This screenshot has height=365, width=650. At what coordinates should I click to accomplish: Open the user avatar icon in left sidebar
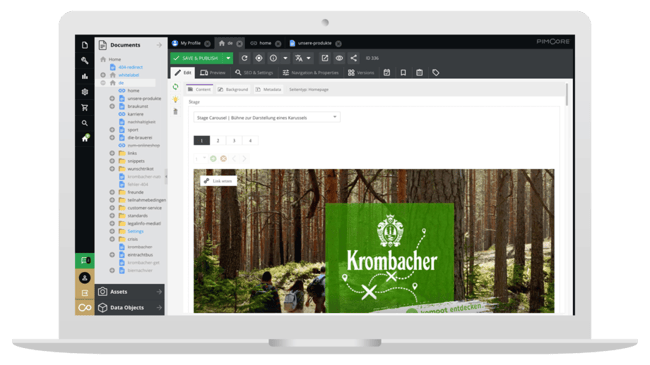[85, 277]
